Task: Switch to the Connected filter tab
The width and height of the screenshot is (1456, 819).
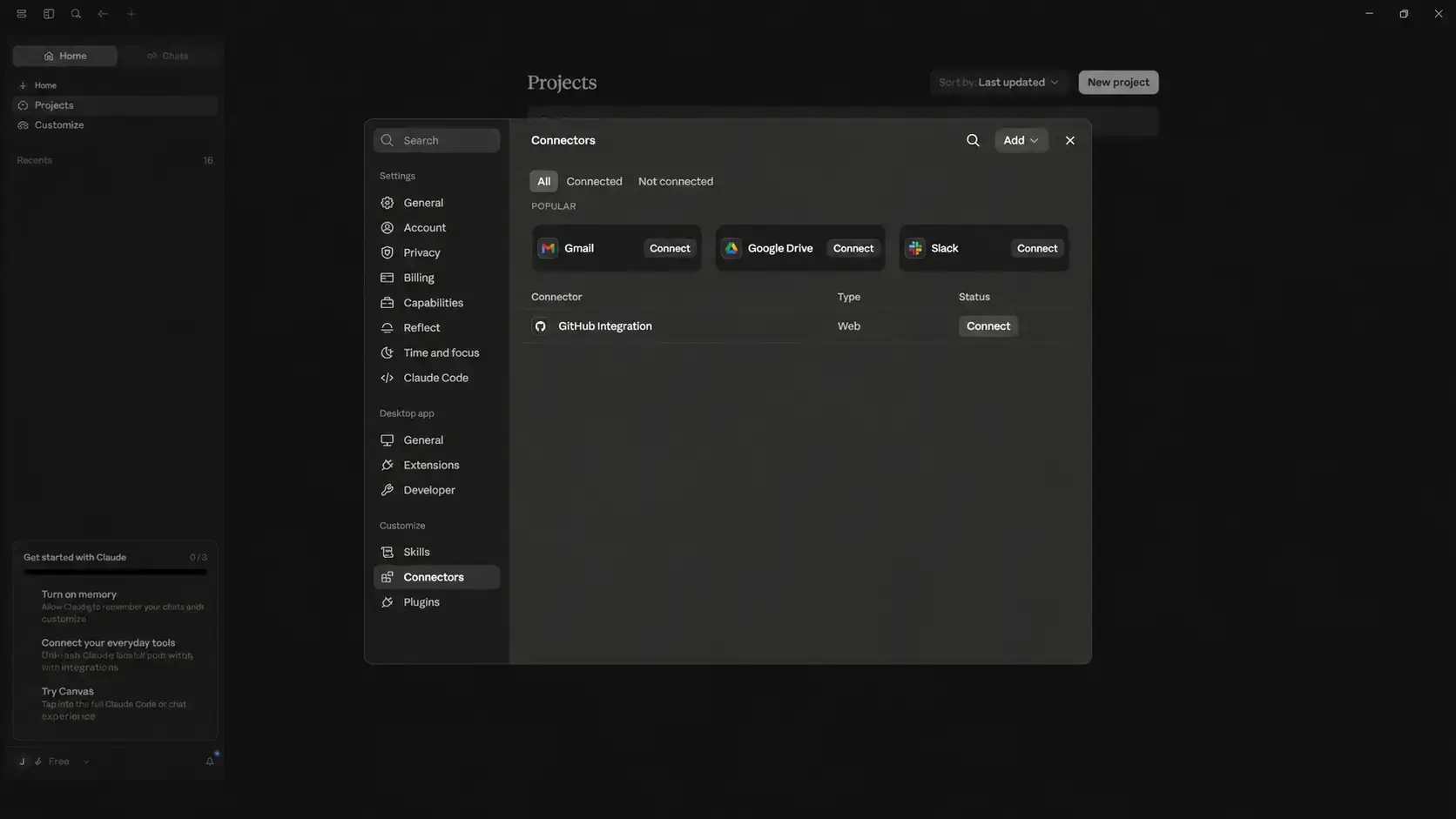Action: pyautogui.click(x=594, y=181)
